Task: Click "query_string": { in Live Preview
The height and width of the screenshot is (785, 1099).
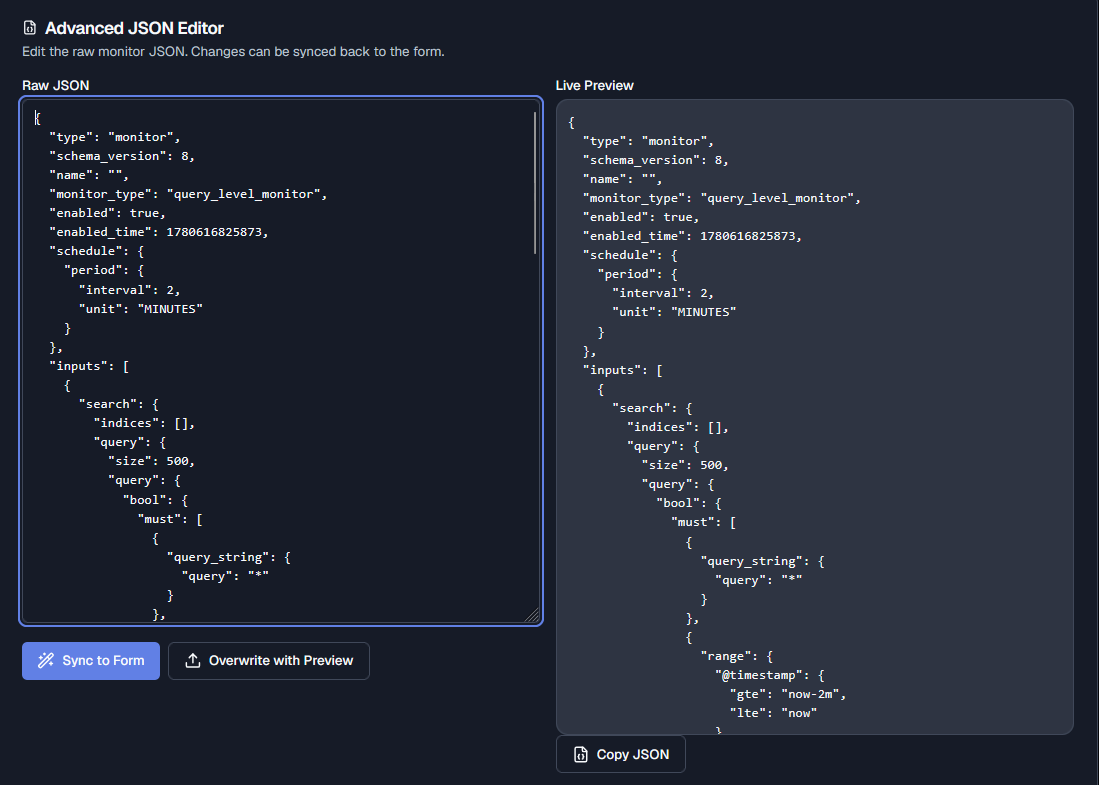Action: 763,561
